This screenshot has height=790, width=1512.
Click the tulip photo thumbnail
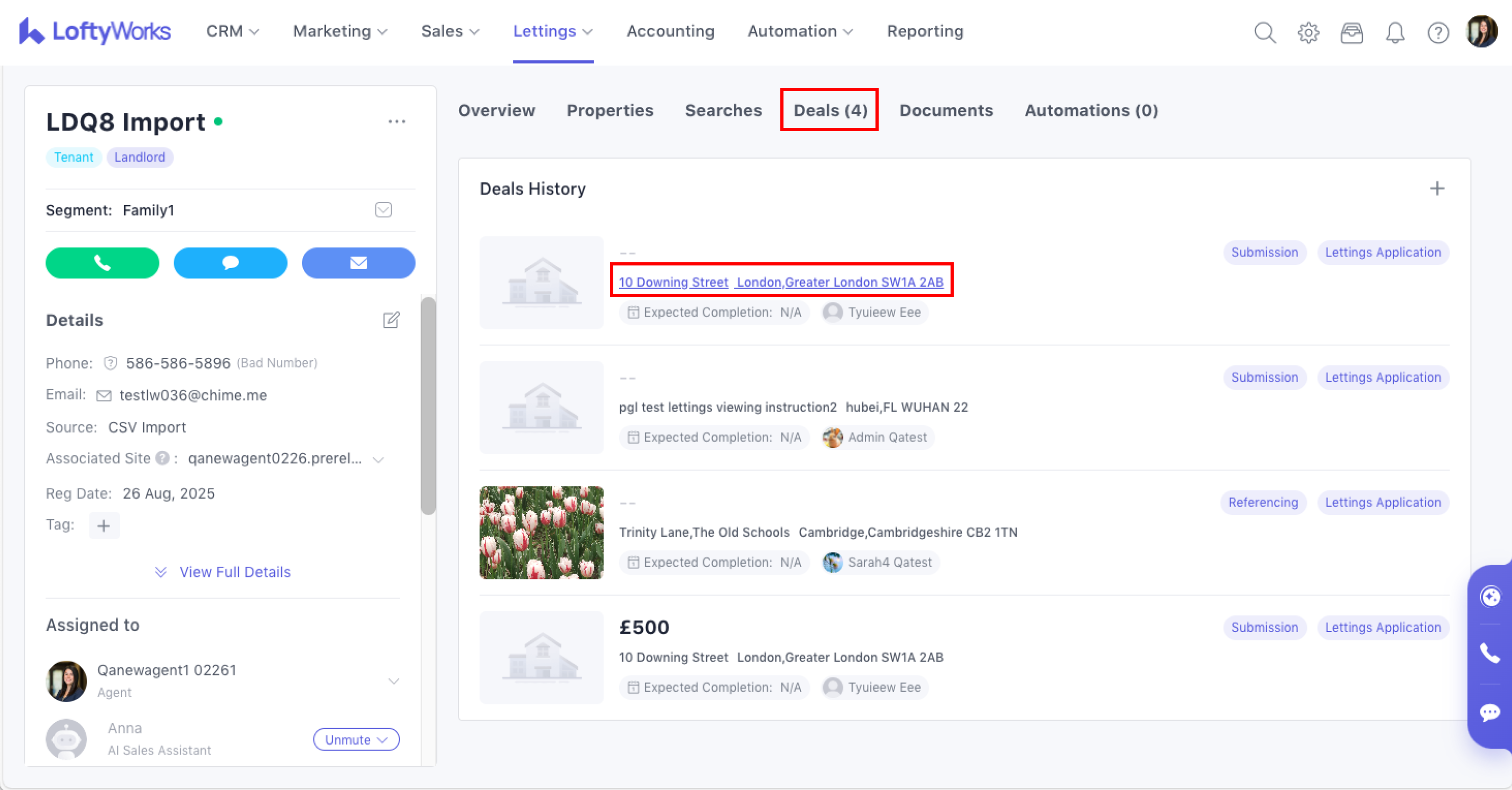pyautogui.click(x=541, y=532)
